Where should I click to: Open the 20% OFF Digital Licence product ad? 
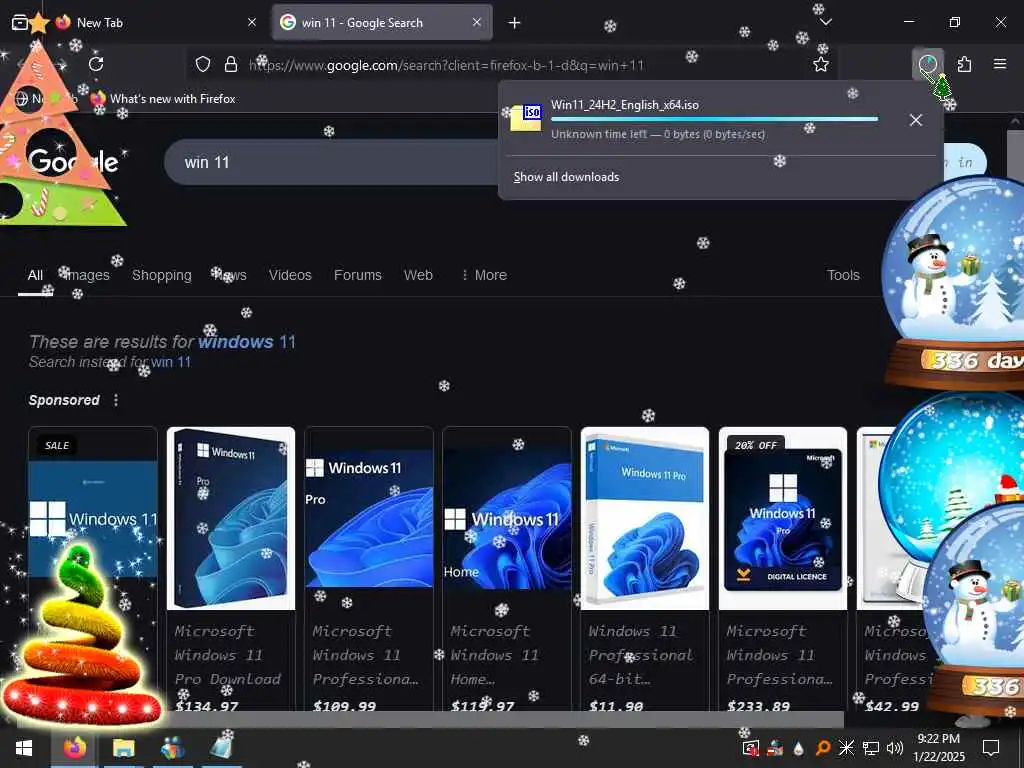point(783,569)
